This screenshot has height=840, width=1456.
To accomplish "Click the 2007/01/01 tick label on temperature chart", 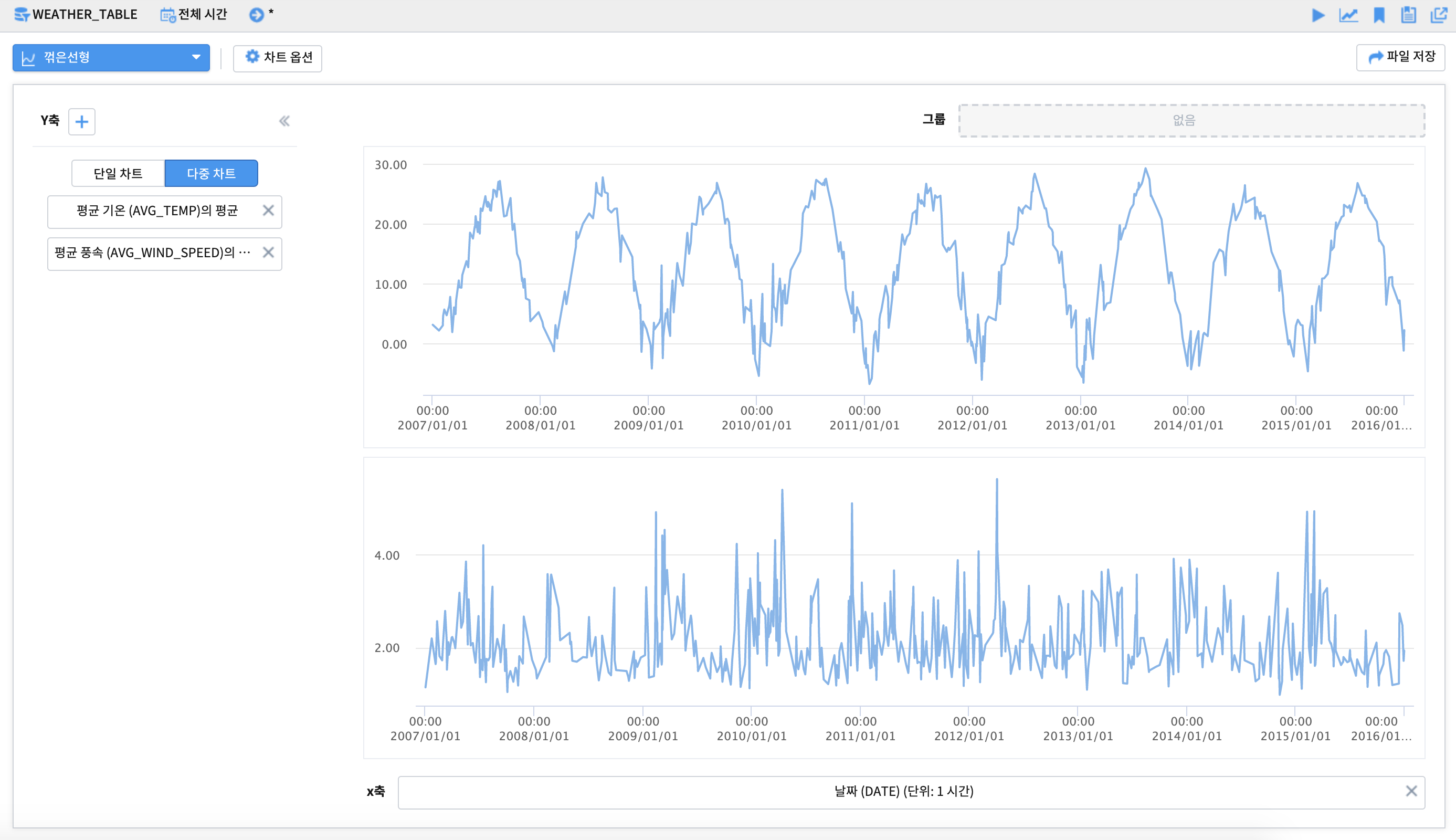I will (x=432, y=425).
